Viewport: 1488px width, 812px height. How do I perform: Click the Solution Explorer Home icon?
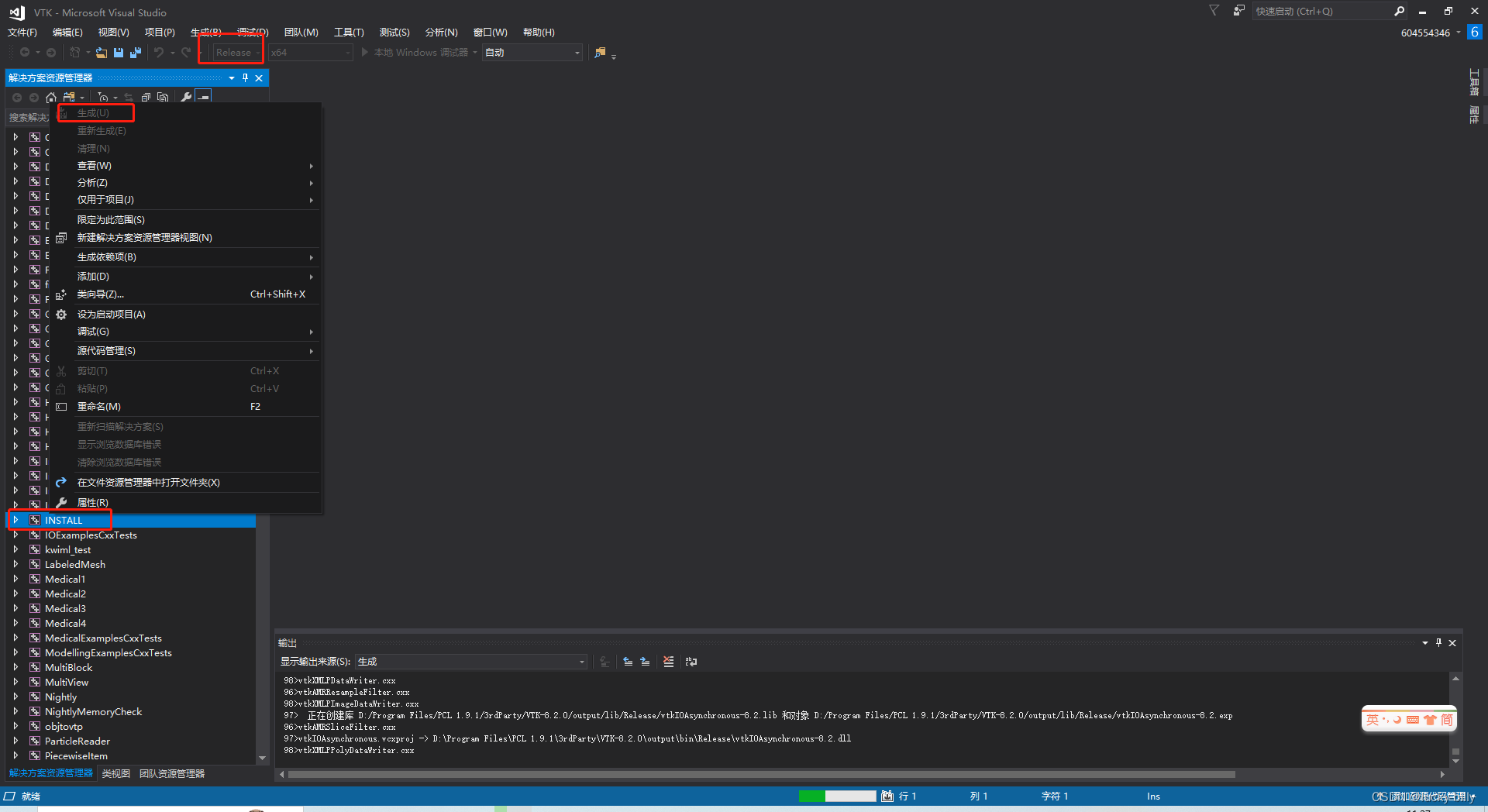pos(51,98)
